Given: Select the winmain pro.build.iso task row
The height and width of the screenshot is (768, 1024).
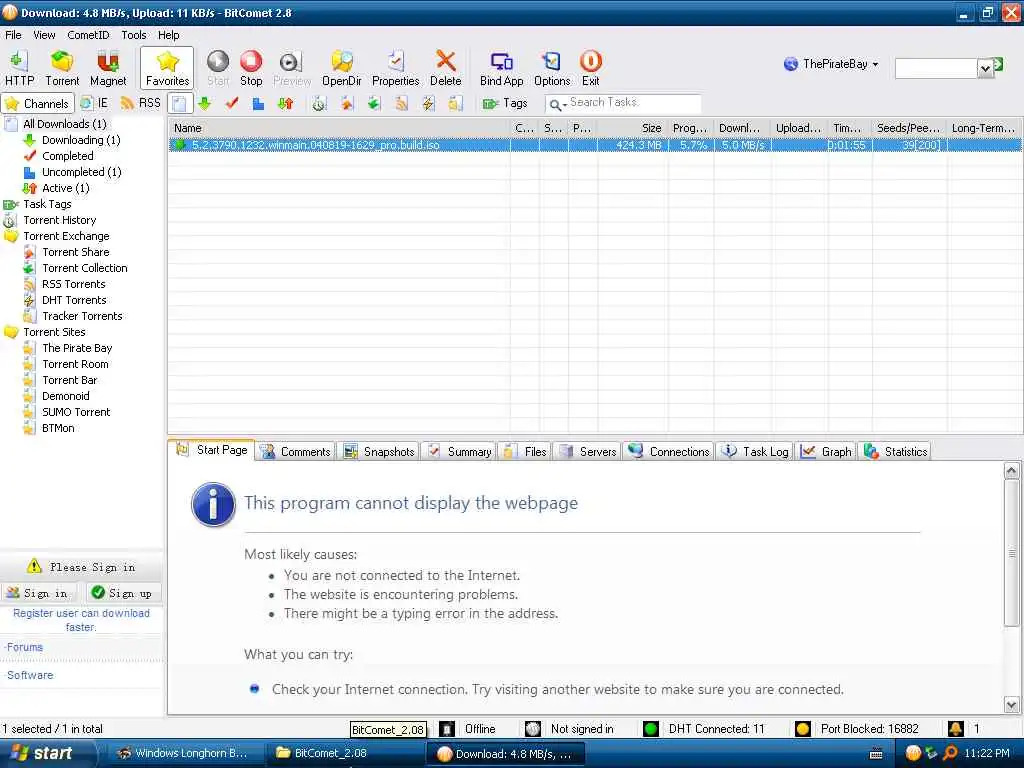Looking at the screenshot, I should pyautogui.click(x=594, y=145).
